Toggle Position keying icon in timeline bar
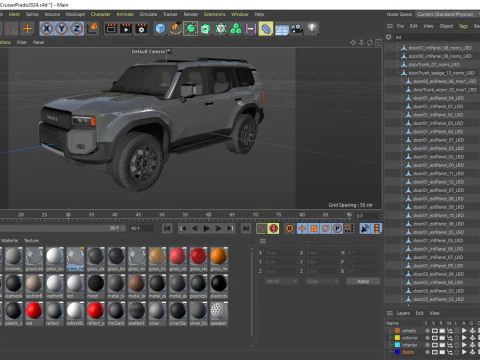Image resolution: width=480 pixels, height=360 pixels. tap(302, 228)
